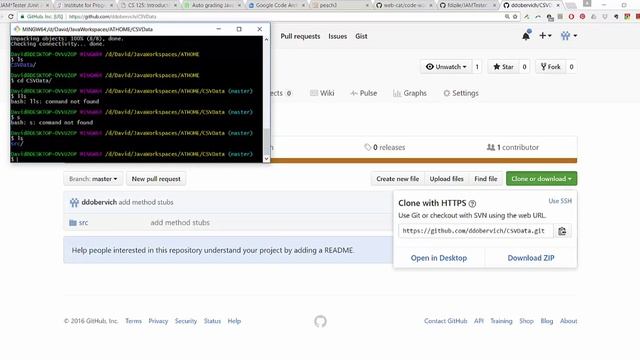Toggle Unwatch for this repository
Screen dimensions: 640x360
click(446, 67)
